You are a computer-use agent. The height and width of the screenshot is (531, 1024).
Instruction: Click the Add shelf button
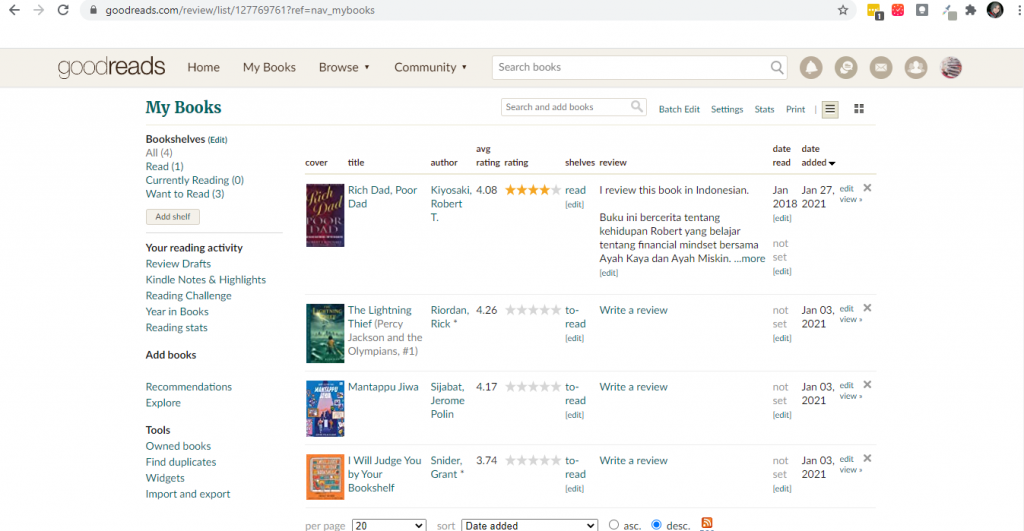click(172, 217)
